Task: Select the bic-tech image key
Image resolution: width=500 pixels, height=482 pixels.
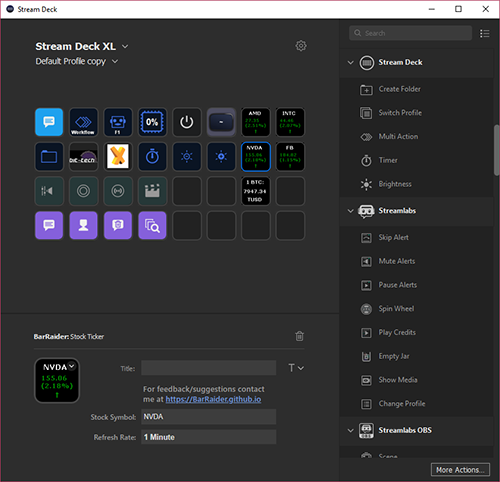Action: (x=83, y=156)
